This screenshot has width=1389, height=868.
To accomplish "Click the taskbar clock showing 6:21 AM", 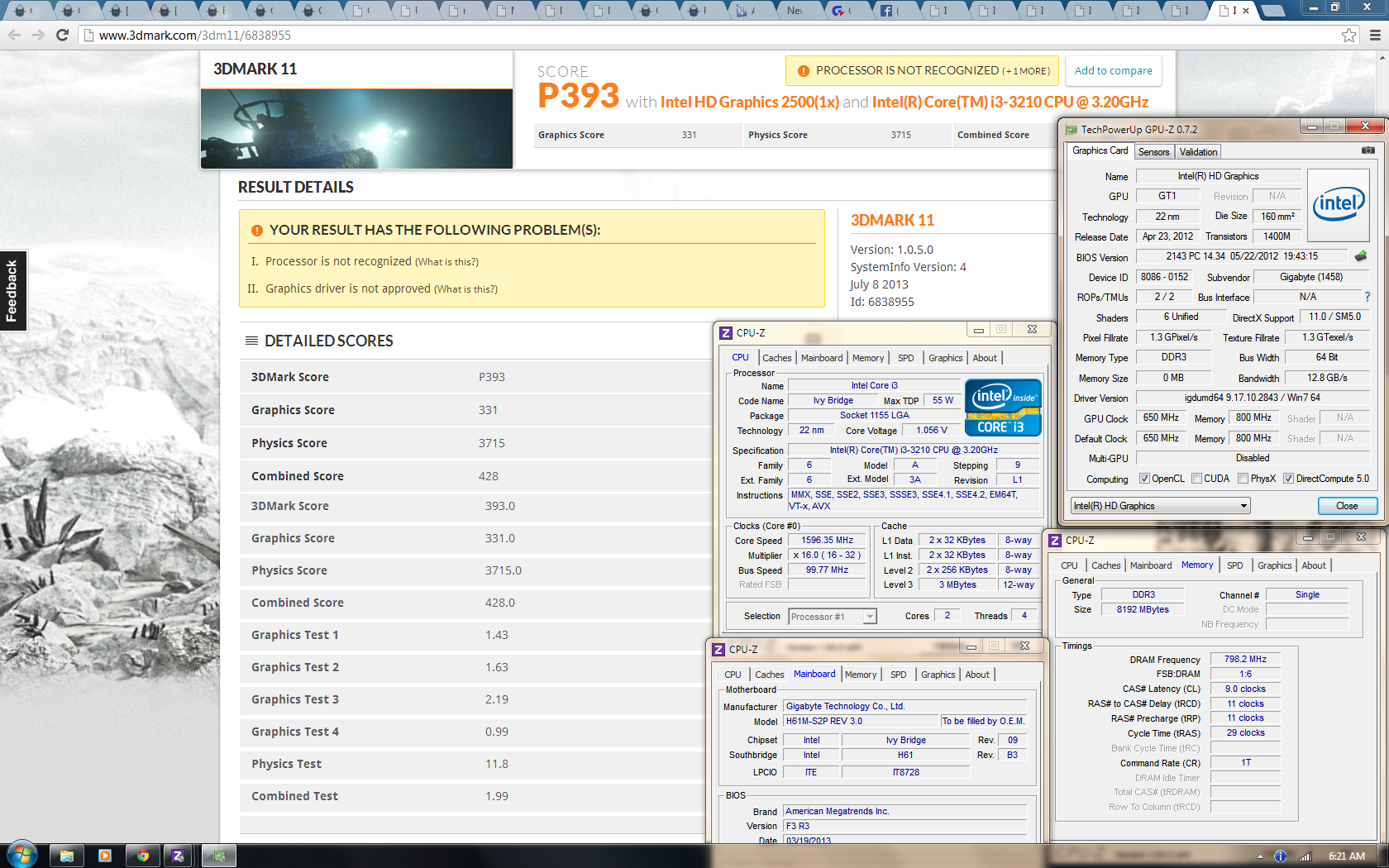I will point(1346,856).
